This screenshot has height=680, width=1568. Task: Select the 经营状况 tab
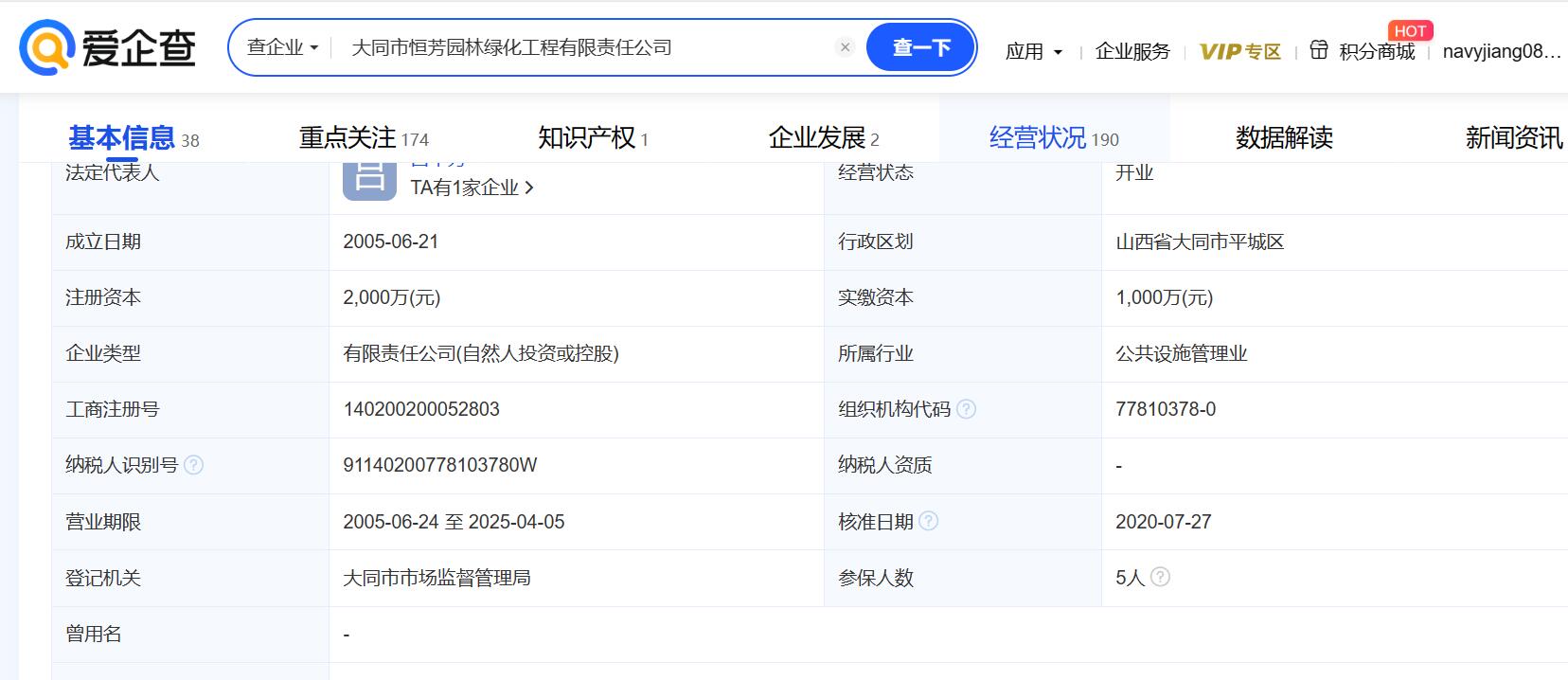1054,138
